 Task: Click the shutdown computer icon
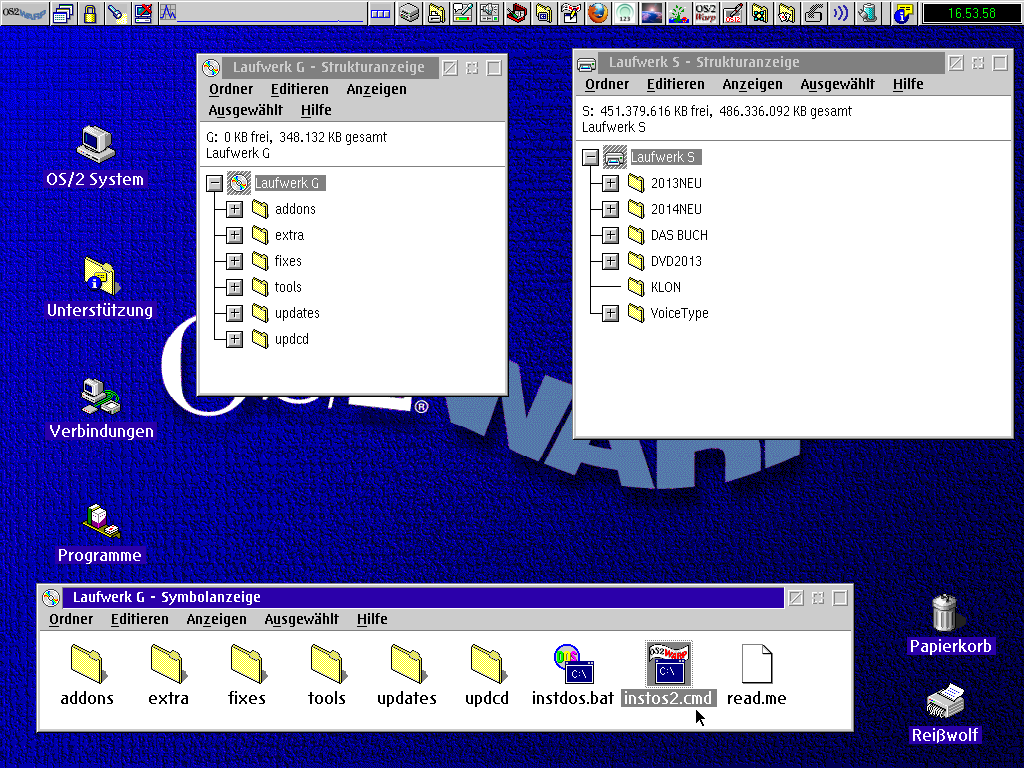tap(143, 13)
